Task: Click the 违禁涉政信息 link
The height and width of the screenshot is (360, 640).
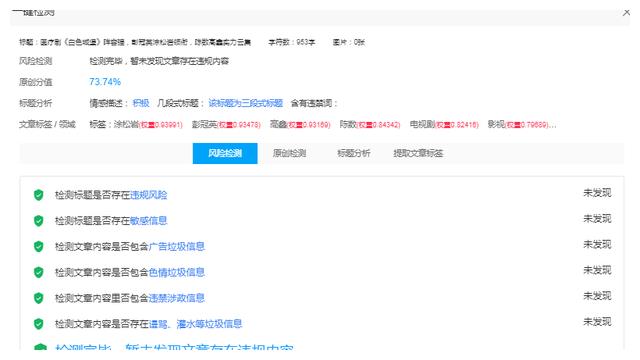Action: (176, 298)
